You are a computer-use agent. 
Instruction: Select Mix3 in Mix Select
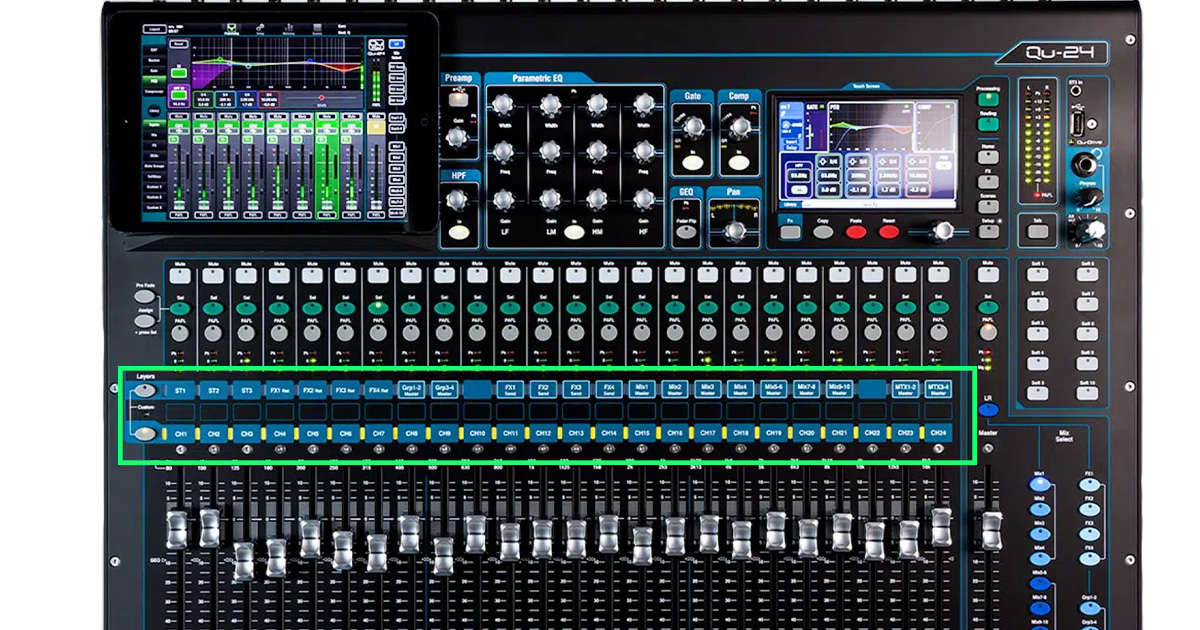click(x=1038, y=535)
